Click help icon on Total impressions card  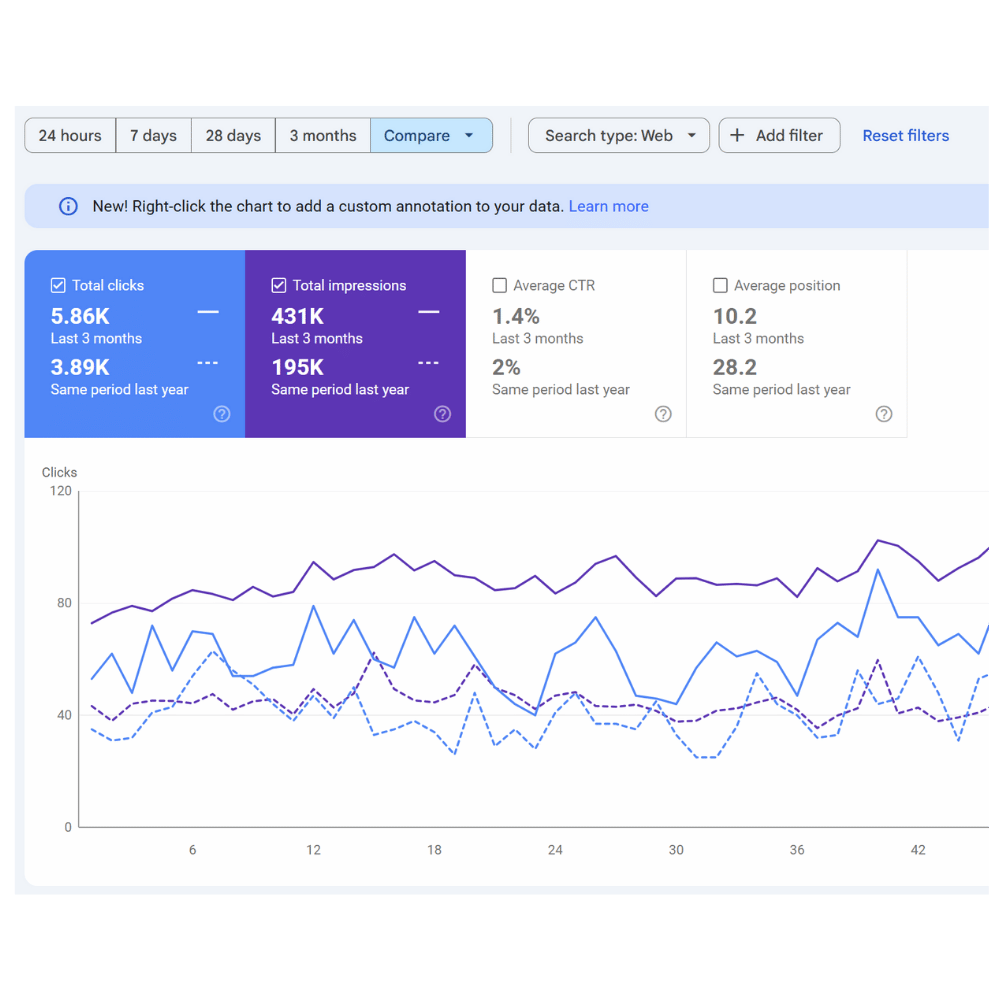point(443,414)
